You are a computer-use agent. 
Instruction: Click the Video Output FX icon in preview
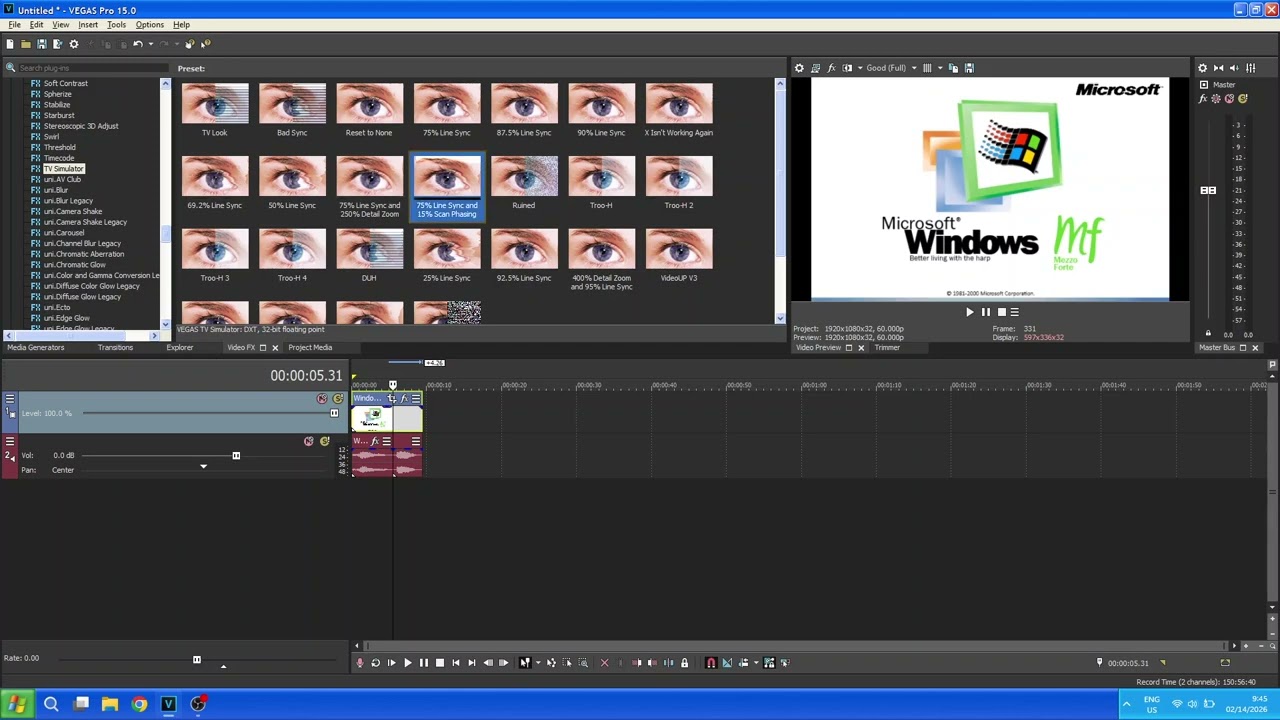tap(831, 68)
